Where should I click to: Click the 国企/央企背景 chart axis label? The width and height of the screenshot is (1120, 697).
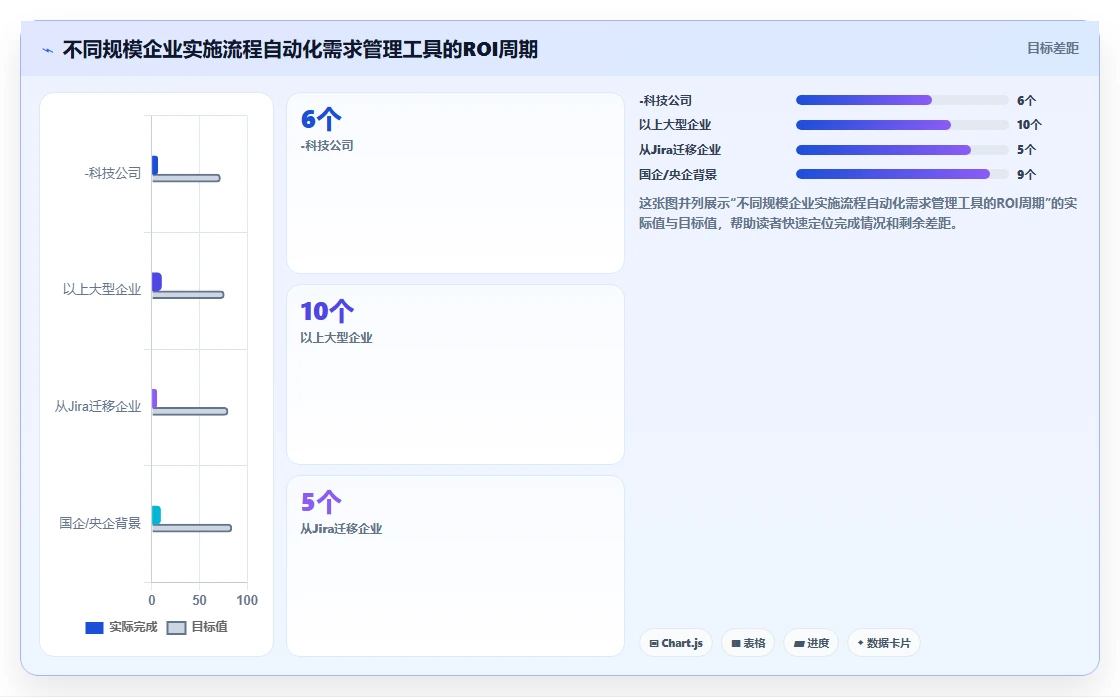100,523
